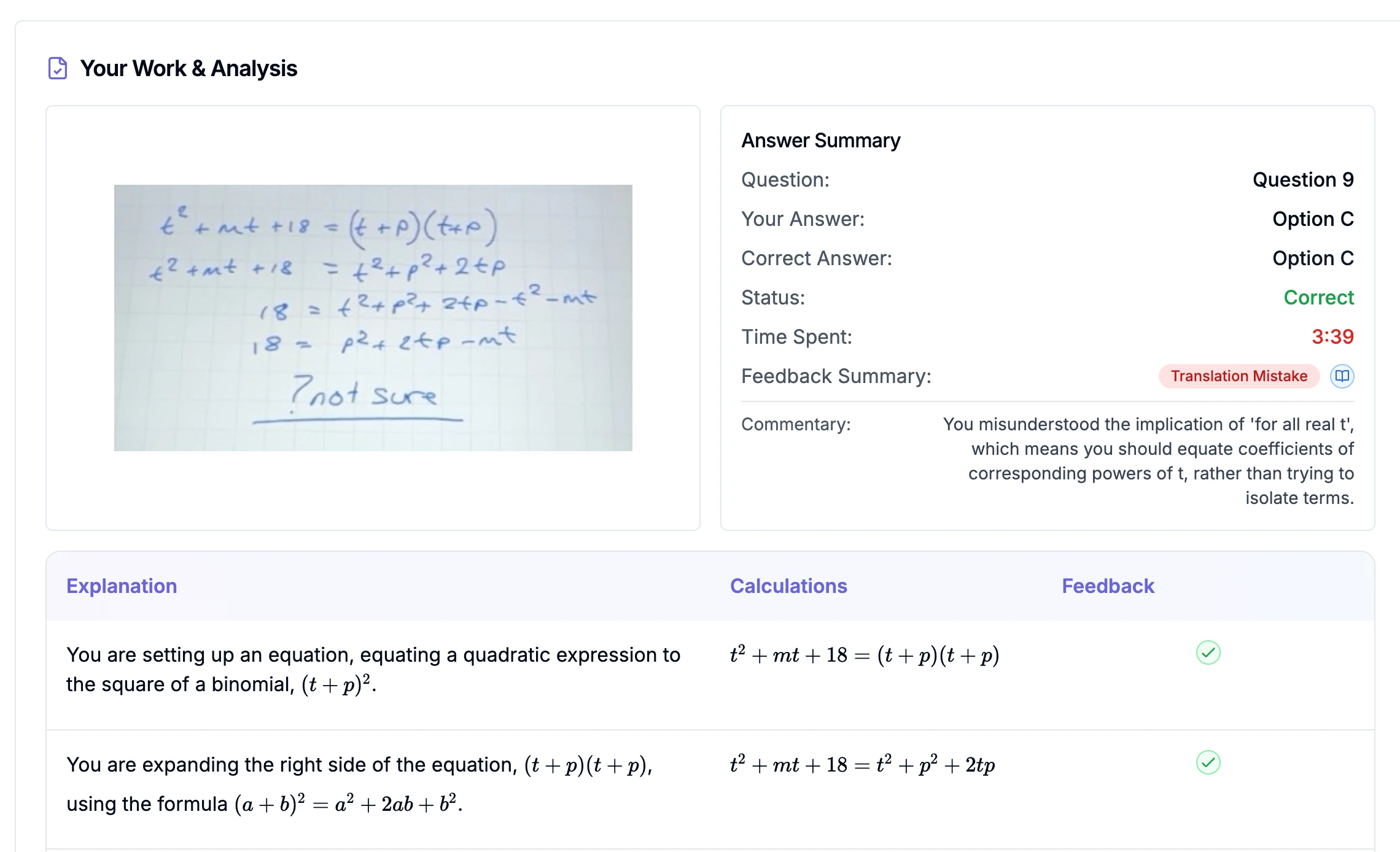Click the document-check icon beside Your Work & Analysis

(57, 68)
